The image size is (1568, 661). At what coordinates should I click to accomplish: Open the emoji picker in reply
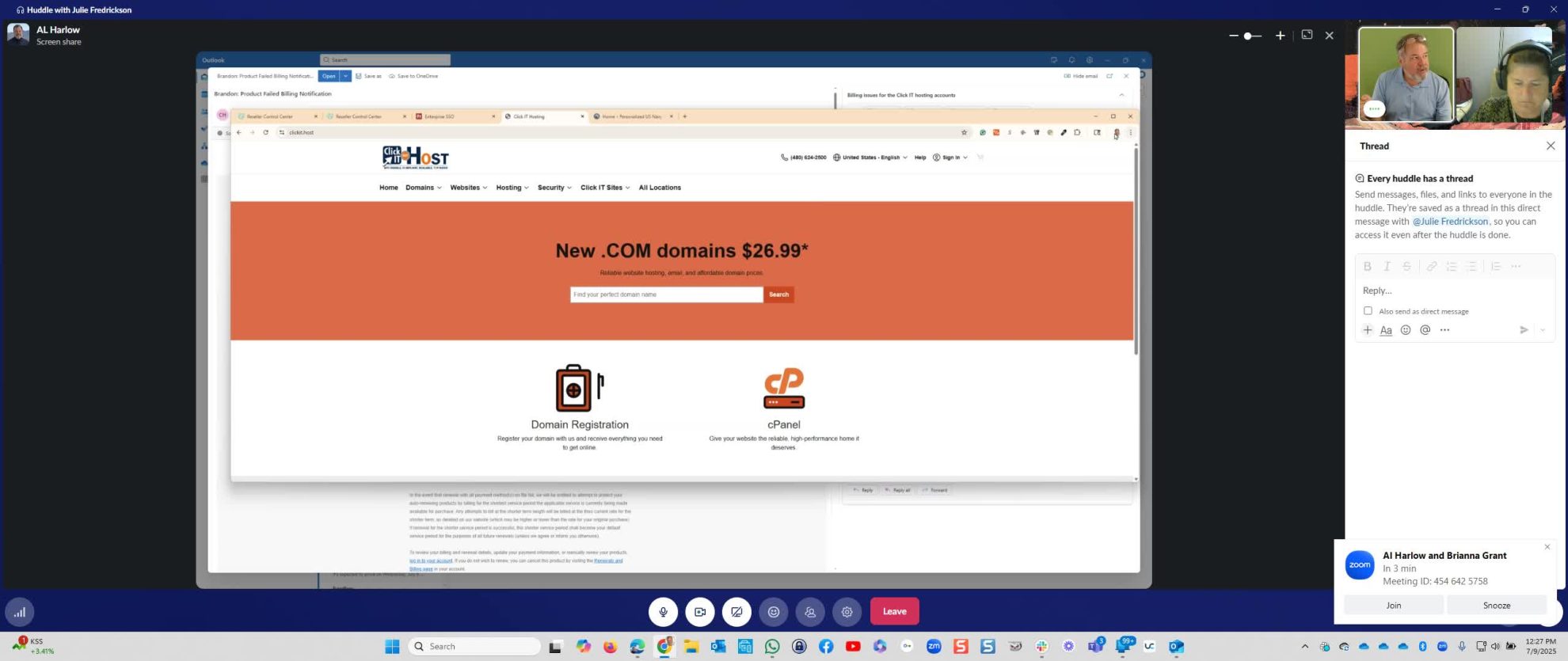[1406, 330]
